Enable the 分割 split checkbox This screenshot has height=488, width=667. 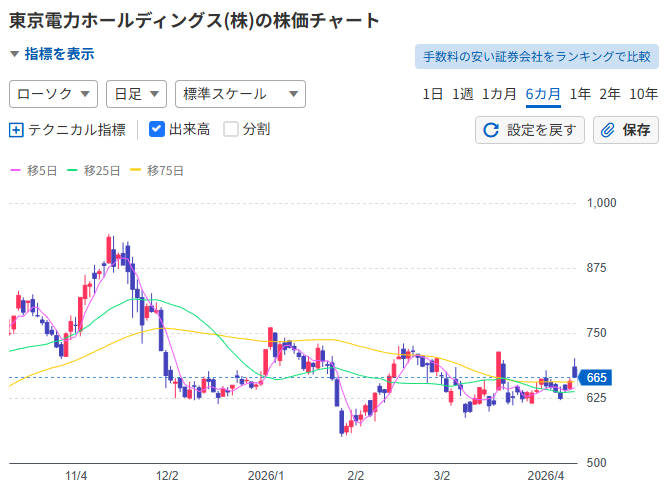[231, 129]
